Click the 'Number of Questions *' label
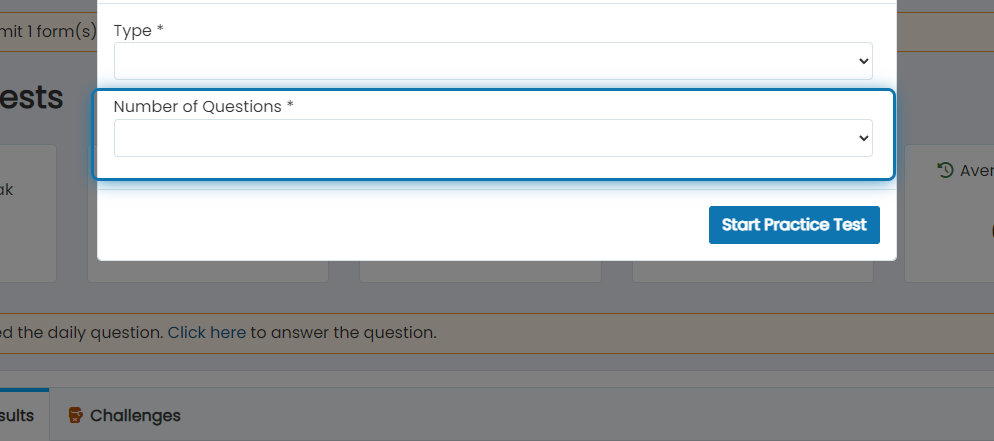Image resolution: width=994 pixels, height=441 pixels. click(x=203, y=106)
